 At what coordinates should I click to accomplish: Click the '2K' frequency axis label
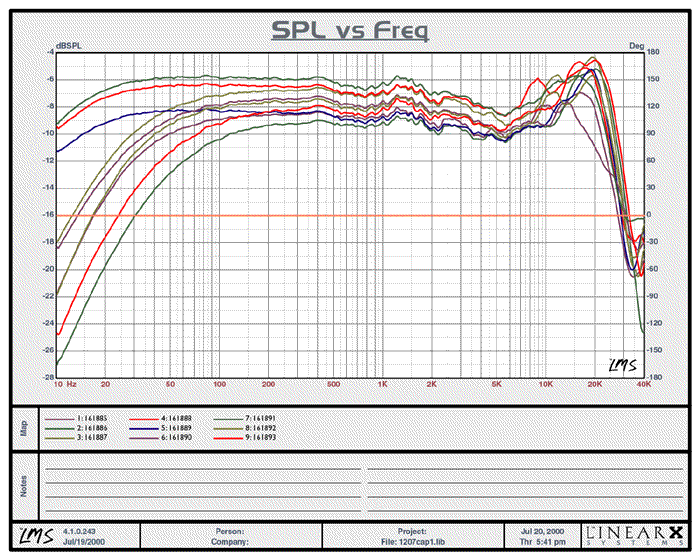coord(432,384)
